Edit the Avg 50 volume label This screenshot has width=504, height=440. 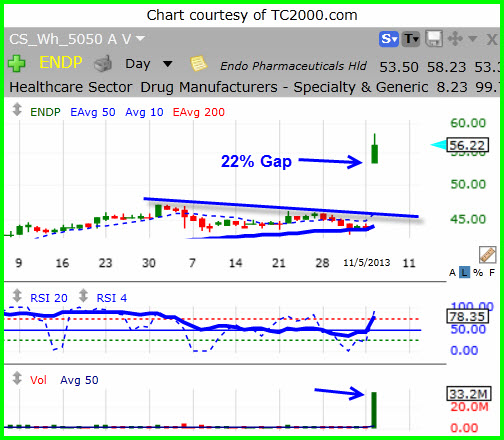(79, 380)
